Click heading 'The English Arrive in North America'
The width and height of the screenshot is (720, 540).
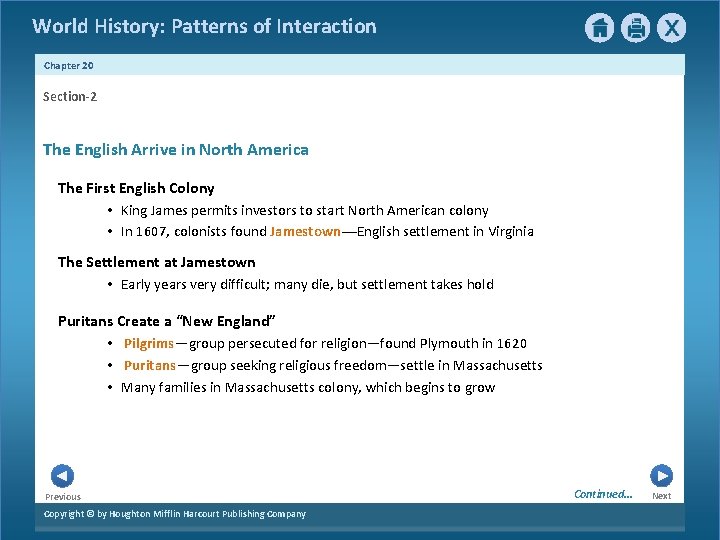pos(175,150)
